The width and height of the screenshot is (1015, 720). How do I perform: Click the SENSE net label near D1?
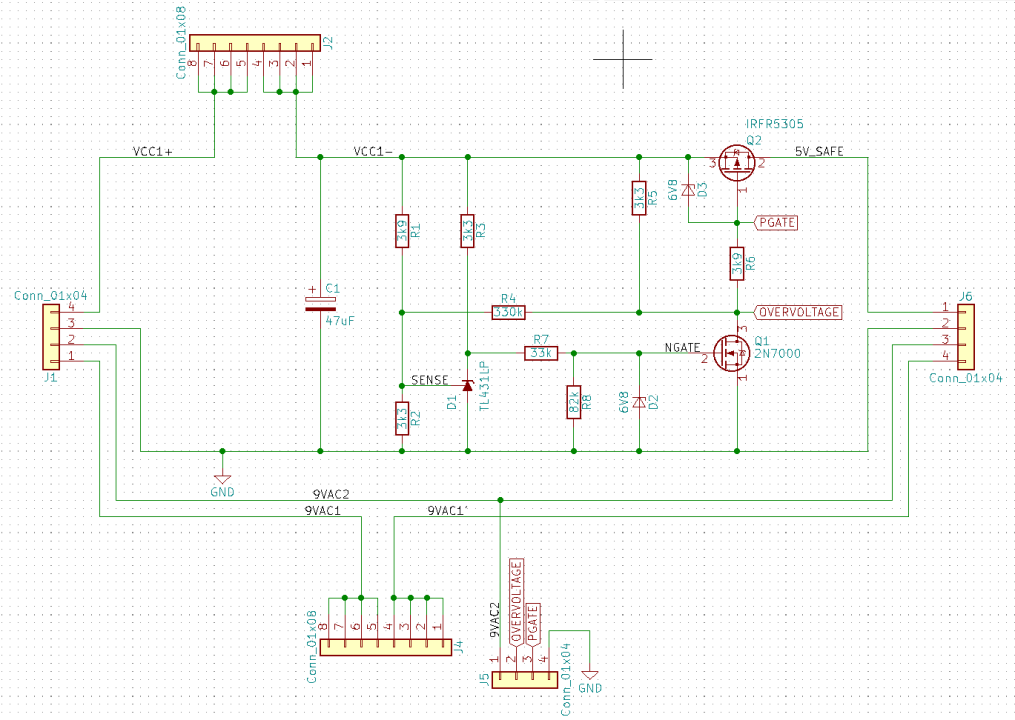[x=429, y=380]
